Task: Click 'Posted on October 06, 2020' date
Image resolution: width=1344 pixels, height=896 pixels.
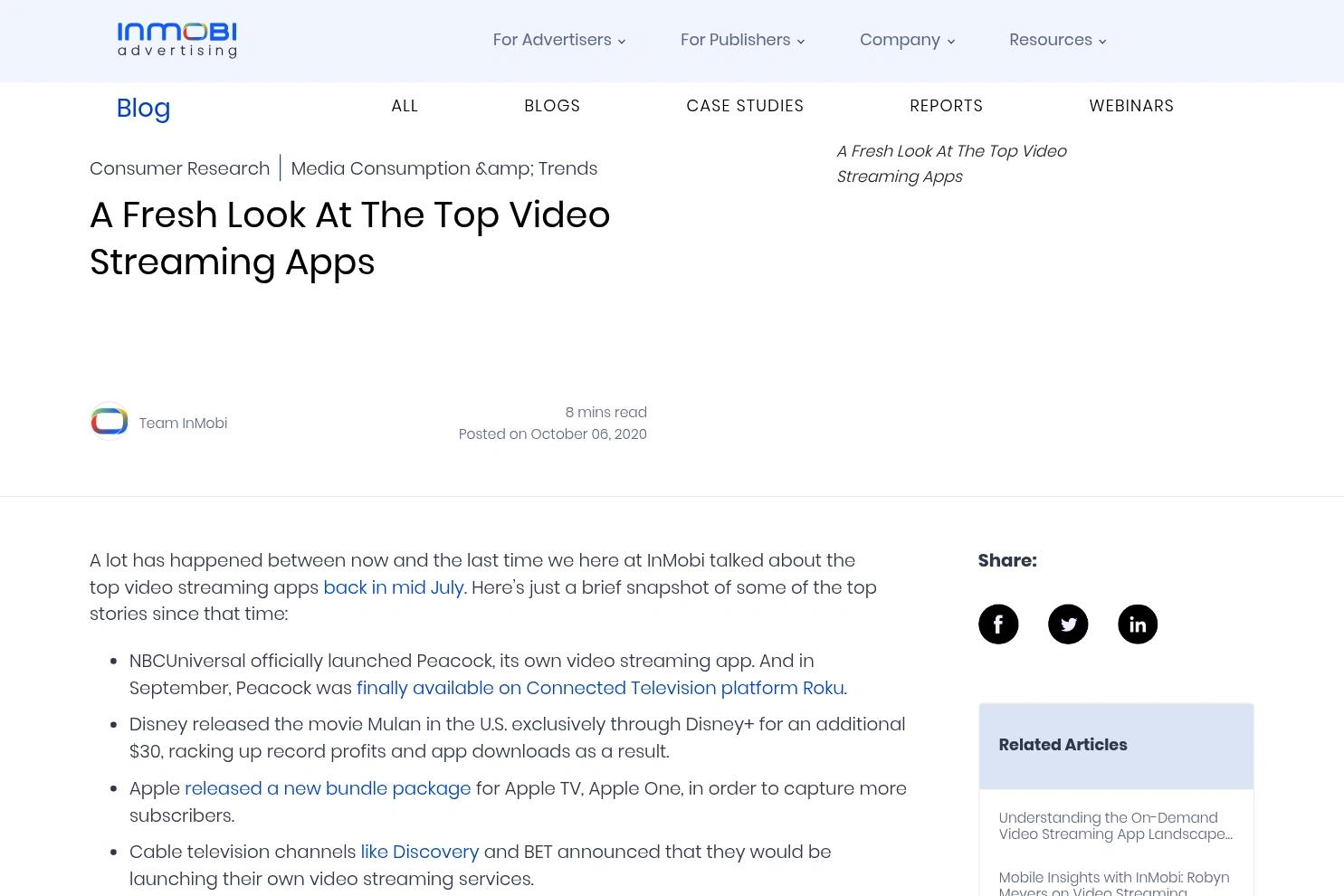Action: tap(553, 434)
